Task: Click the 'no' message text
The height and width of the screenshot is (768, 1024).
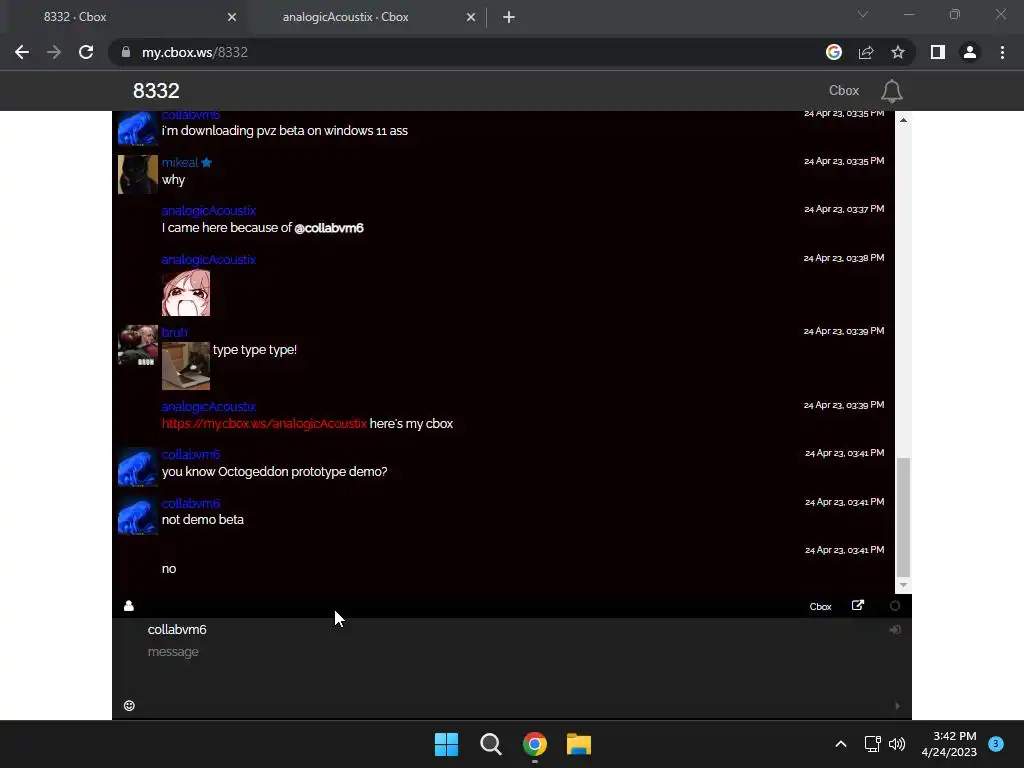Action: pos(169,569)
